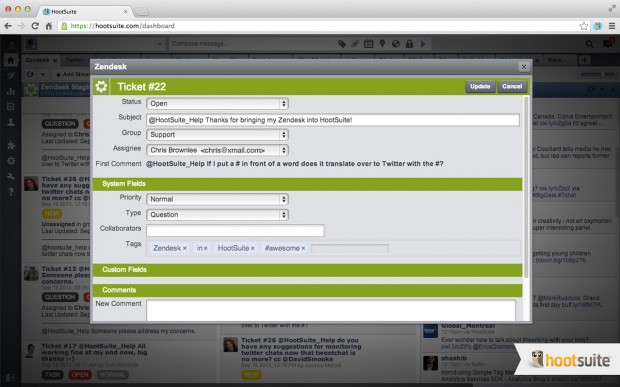Screen dimensions: 620x387
Task: Open the analytics bar chart sidebar icon
Action: 11,91
